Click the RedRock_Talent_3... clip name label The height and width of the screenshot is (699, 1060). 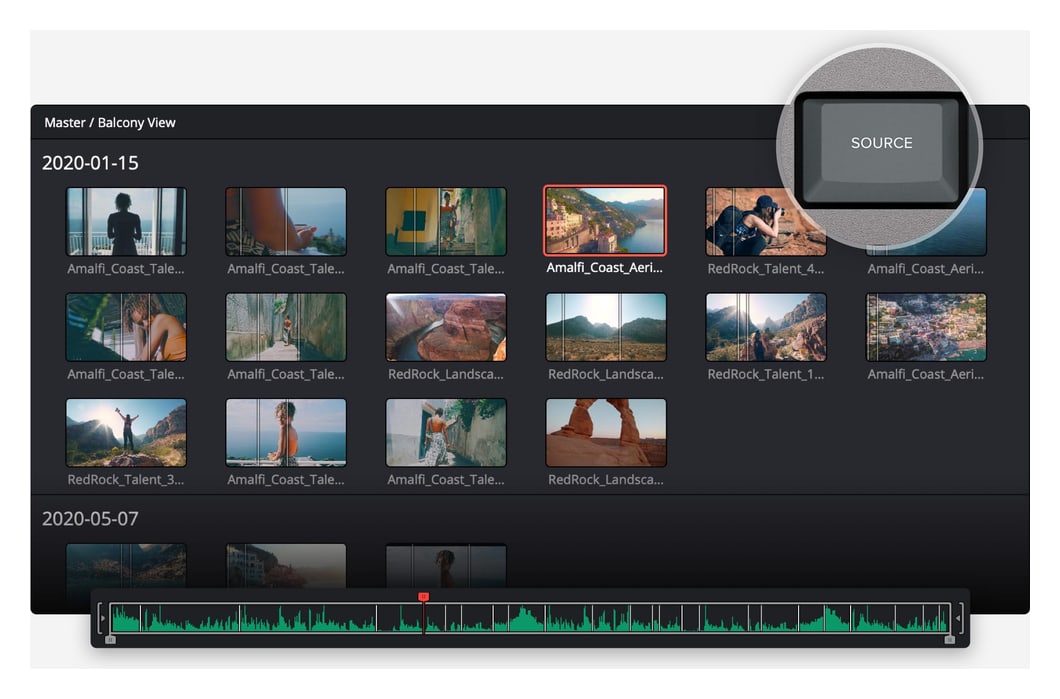coord(126,479)
